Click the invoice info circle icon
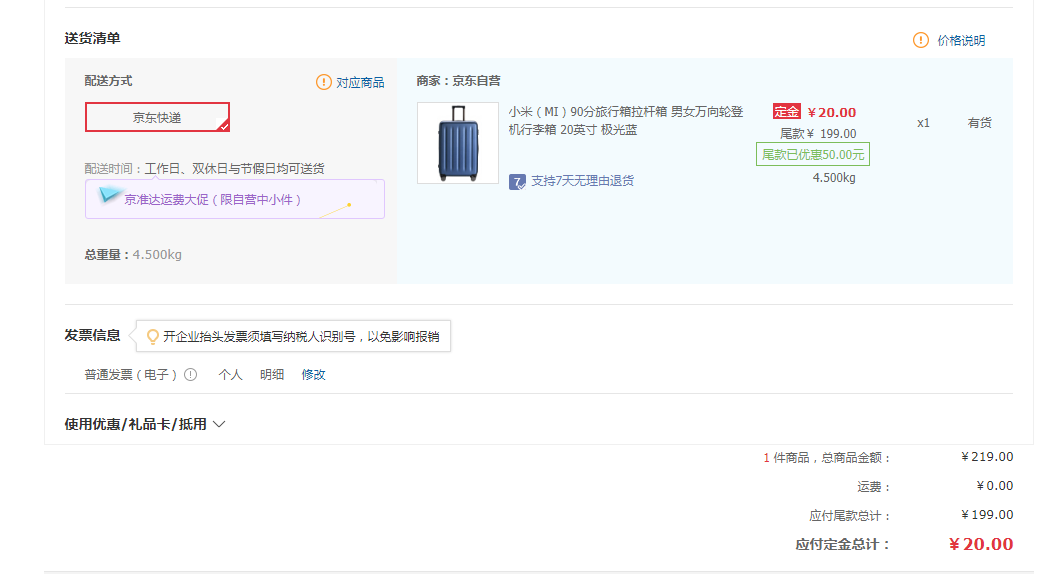The image size is (1060, 574). coord(191,375)
